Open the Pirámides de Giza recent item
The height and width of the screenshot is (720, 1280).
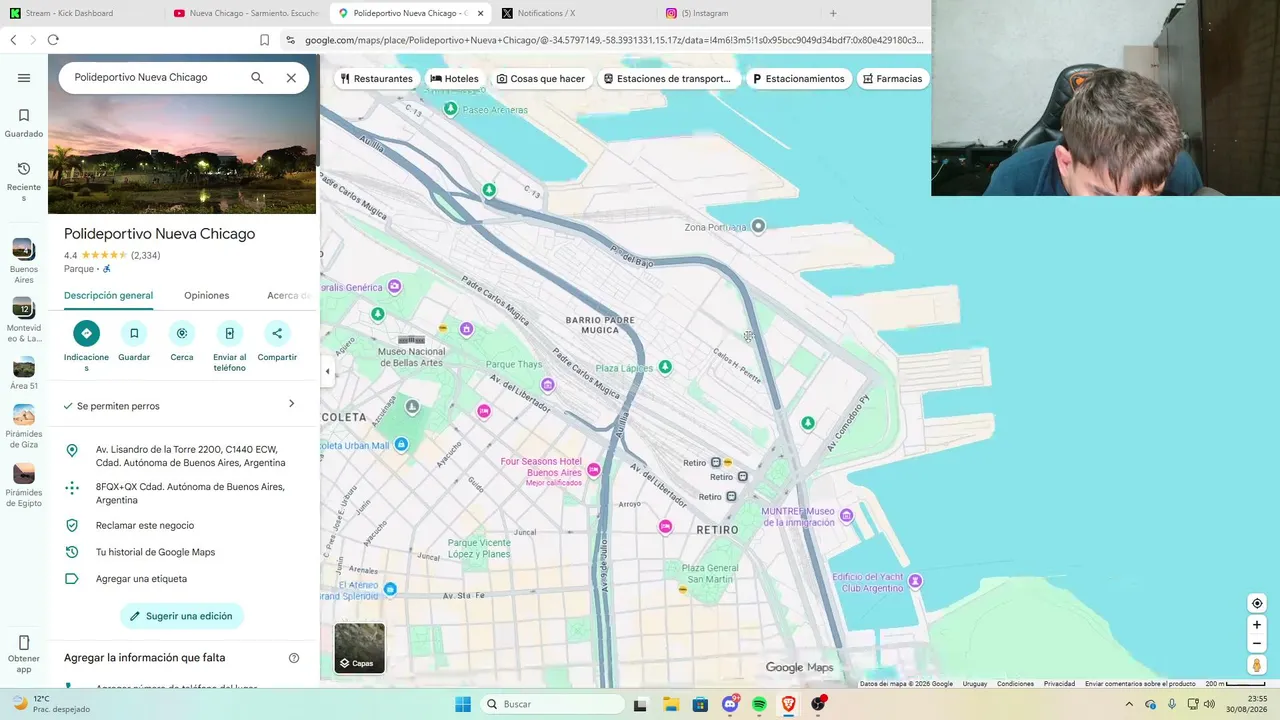24,427
